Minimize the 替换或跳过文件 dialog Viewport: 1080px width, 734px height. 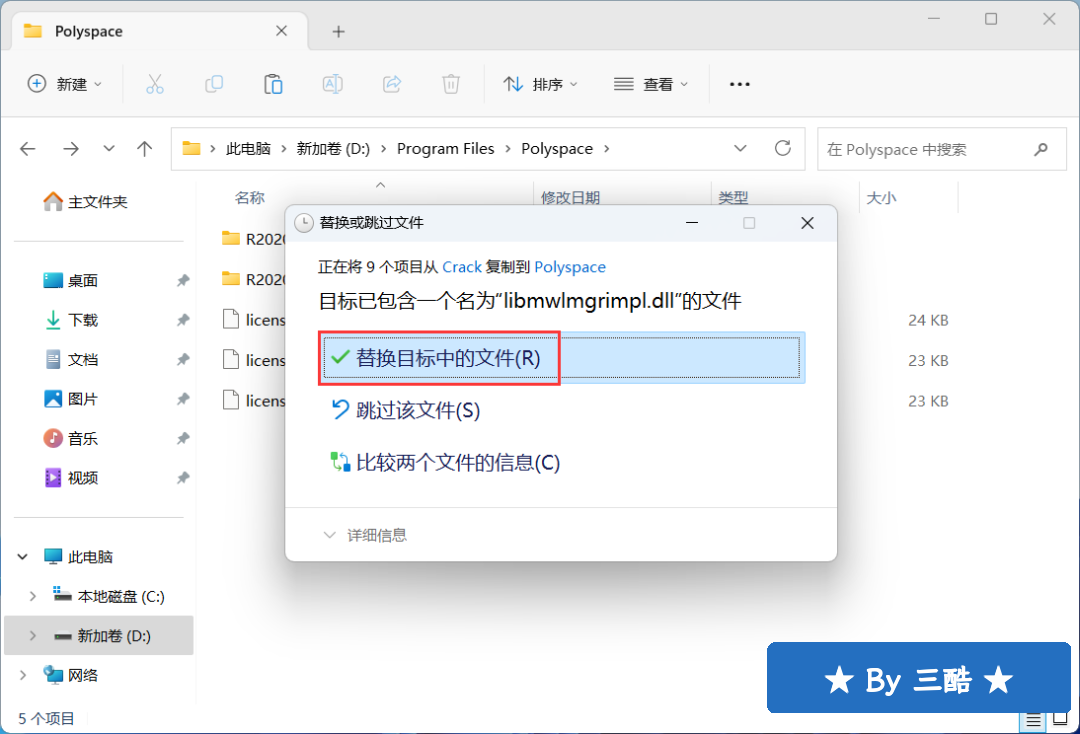click(692, 223)
